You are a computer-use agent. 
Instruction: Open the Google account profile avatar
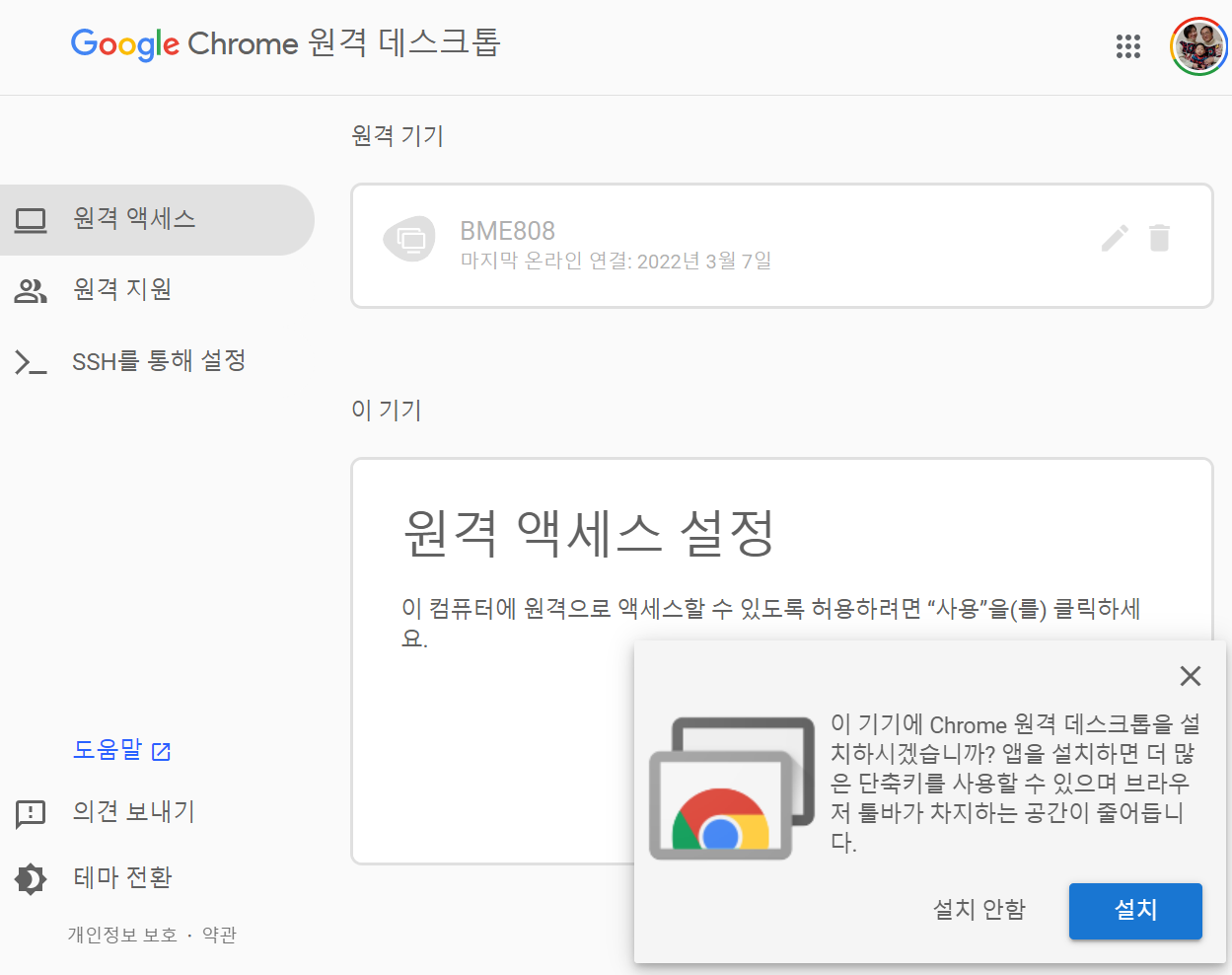click(x=1198, y=46)
